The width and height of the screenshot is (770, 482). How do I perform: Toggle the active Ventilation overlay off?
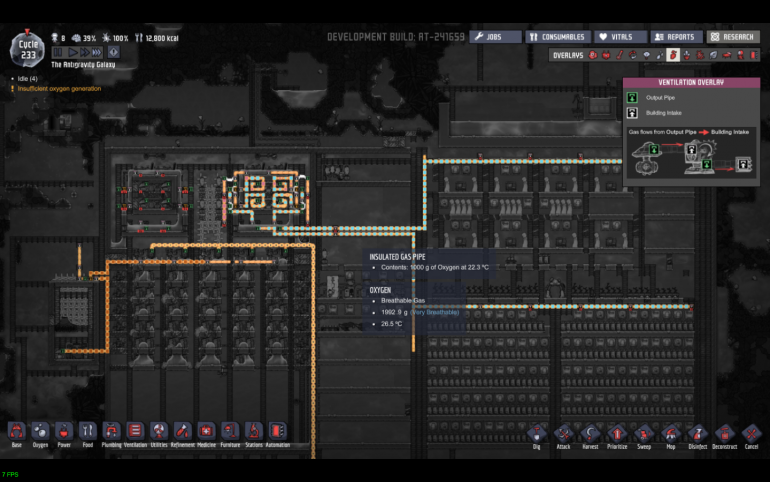tap(673, 55)
